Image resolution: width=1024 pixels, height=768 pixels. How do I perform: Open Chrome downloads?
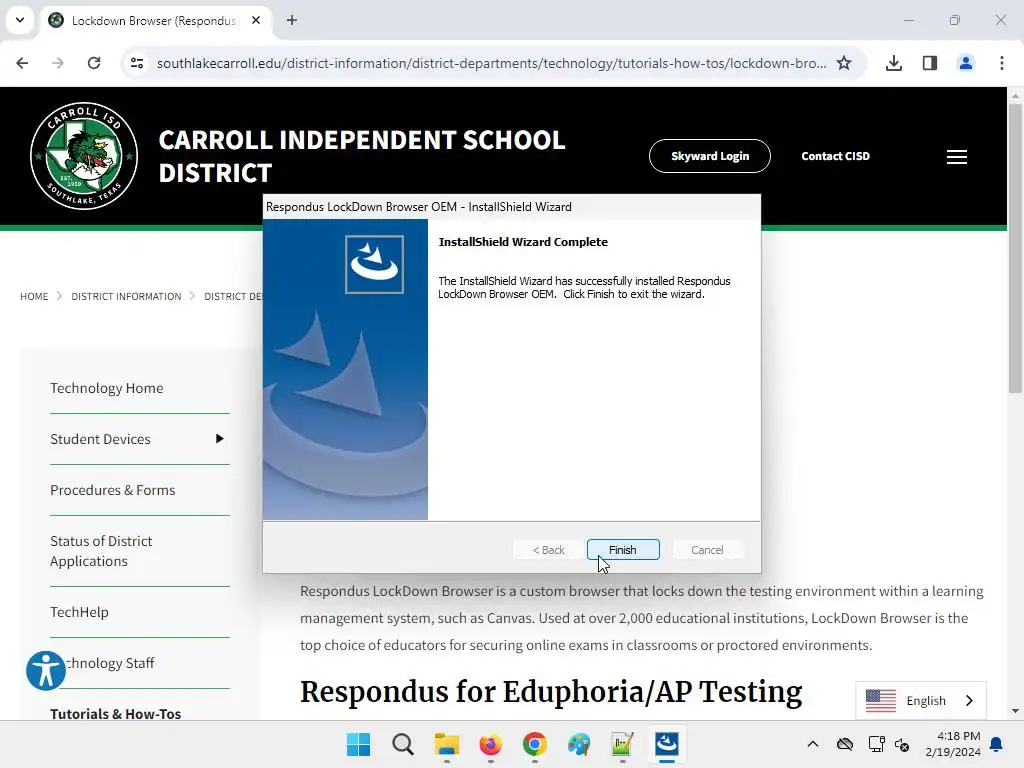pos(894,63)
